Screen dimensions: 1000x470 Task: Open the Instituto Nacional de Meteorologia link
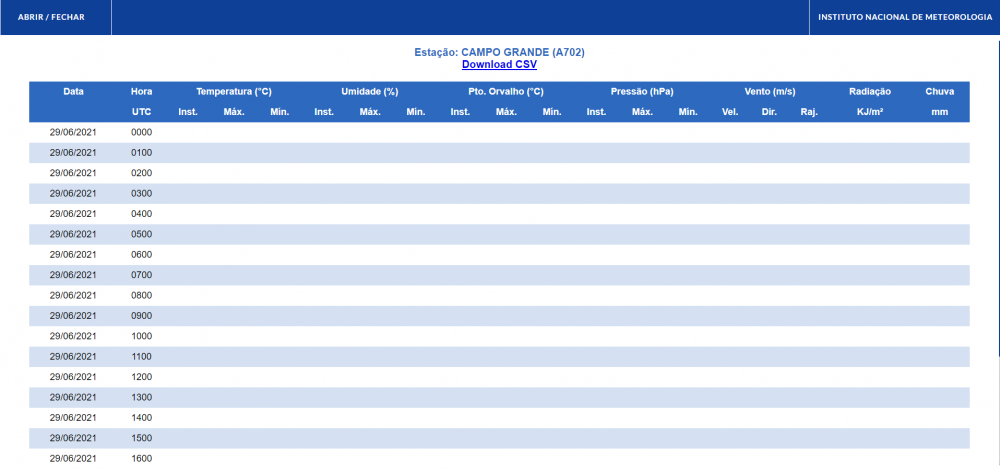click(904, 17)
